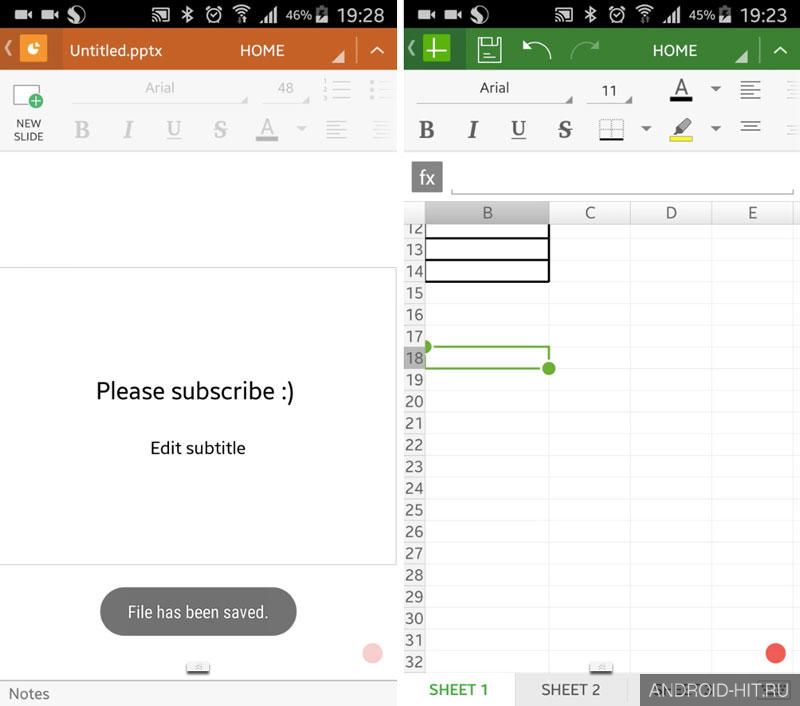The width and height of the screenshot is (800, 706).
Task: Switch to SHEET 2 tab
Action: [x=570, y=690]
